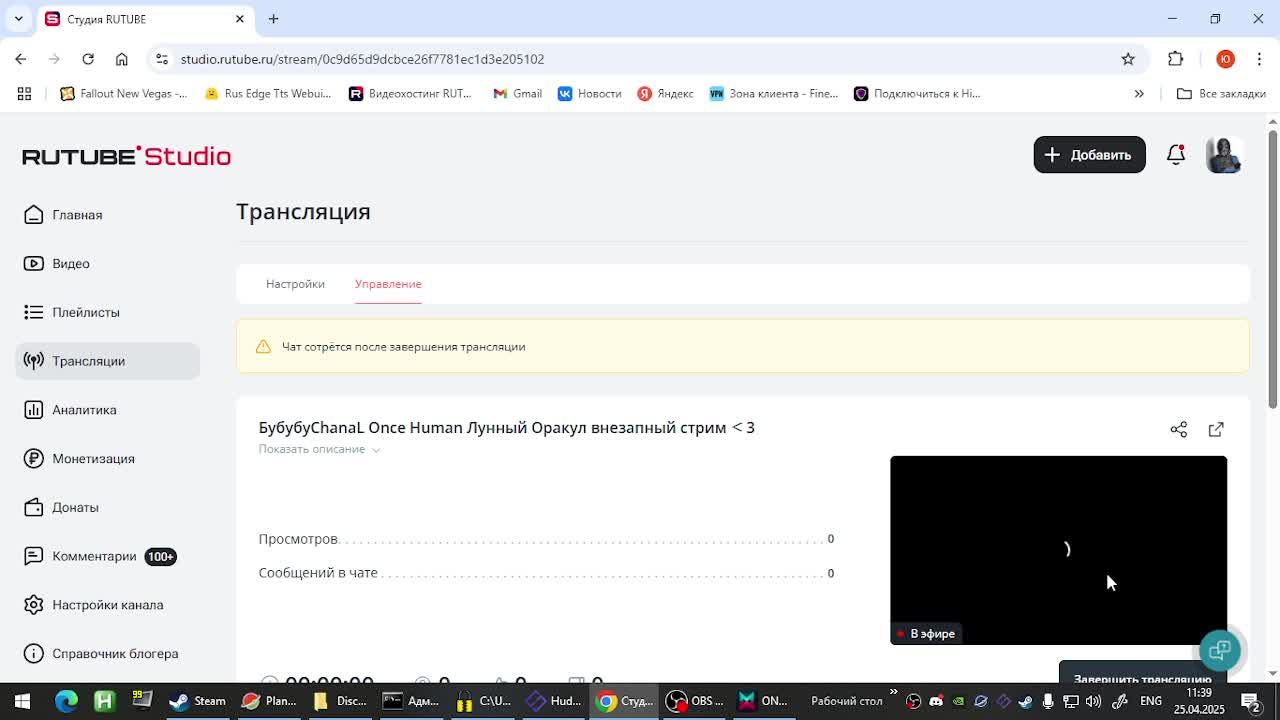Click the Добавить button

coord(1089,155)
